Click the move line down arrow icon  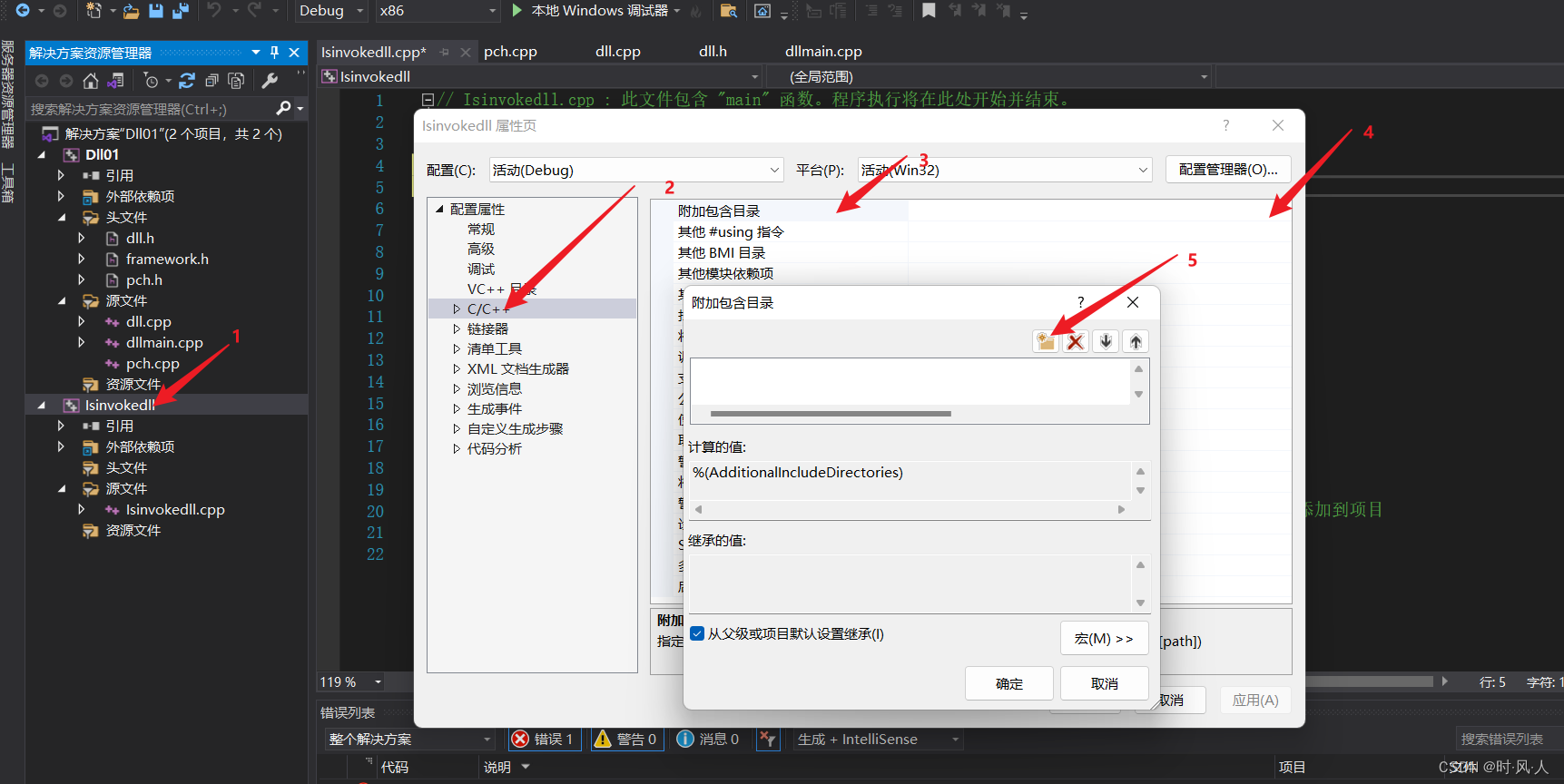pos(1106,341)
